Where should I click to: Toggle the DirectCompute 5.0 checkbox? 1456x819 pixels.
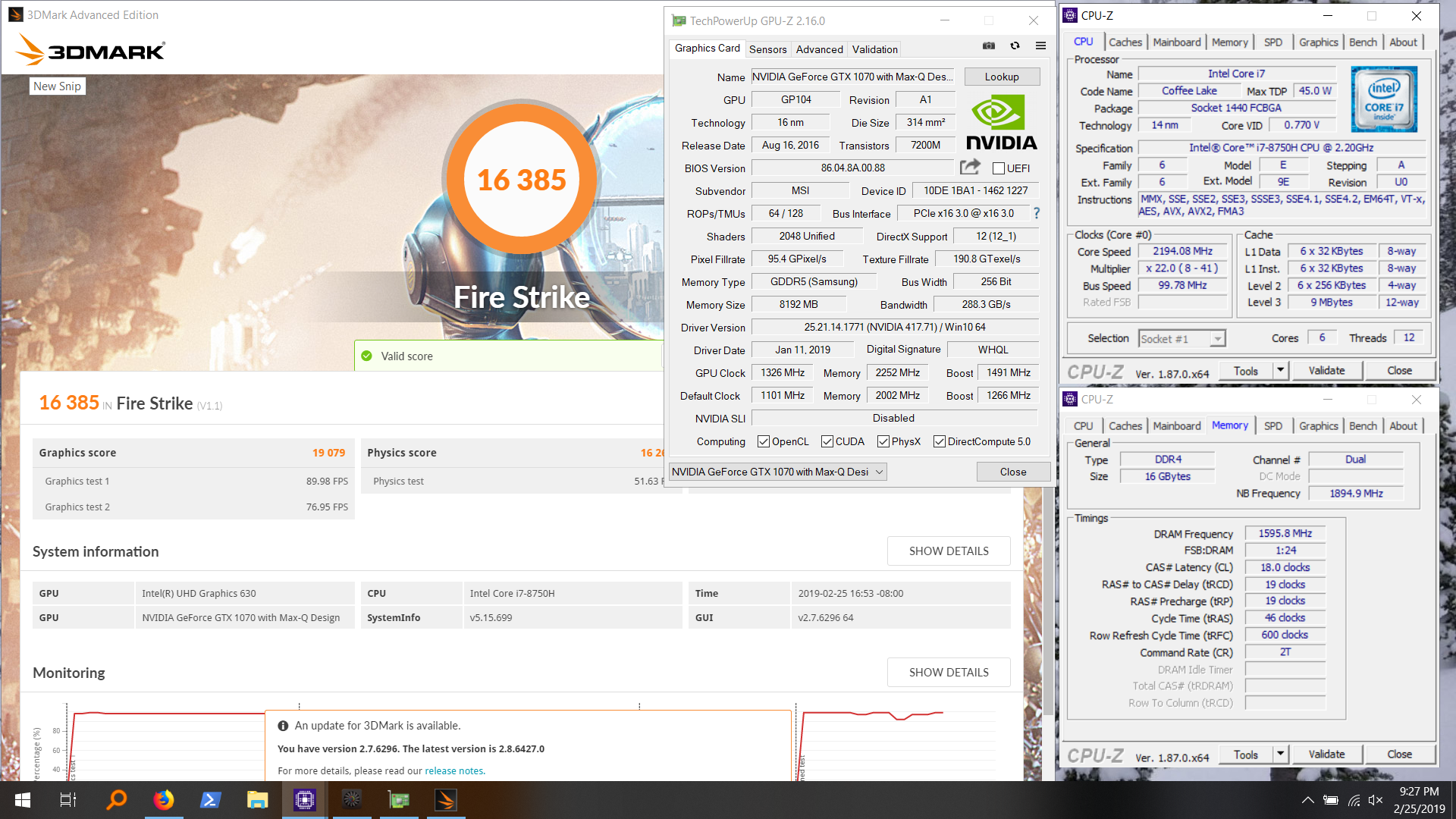940,441
